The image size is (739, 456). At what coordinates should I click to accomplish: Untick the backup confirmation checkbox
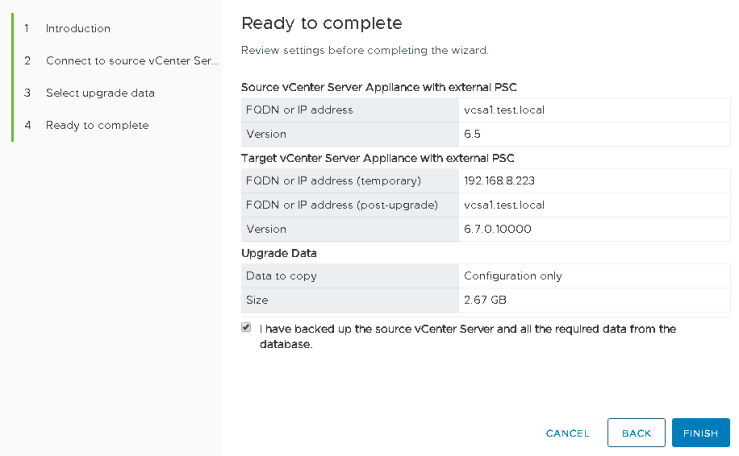246,328
